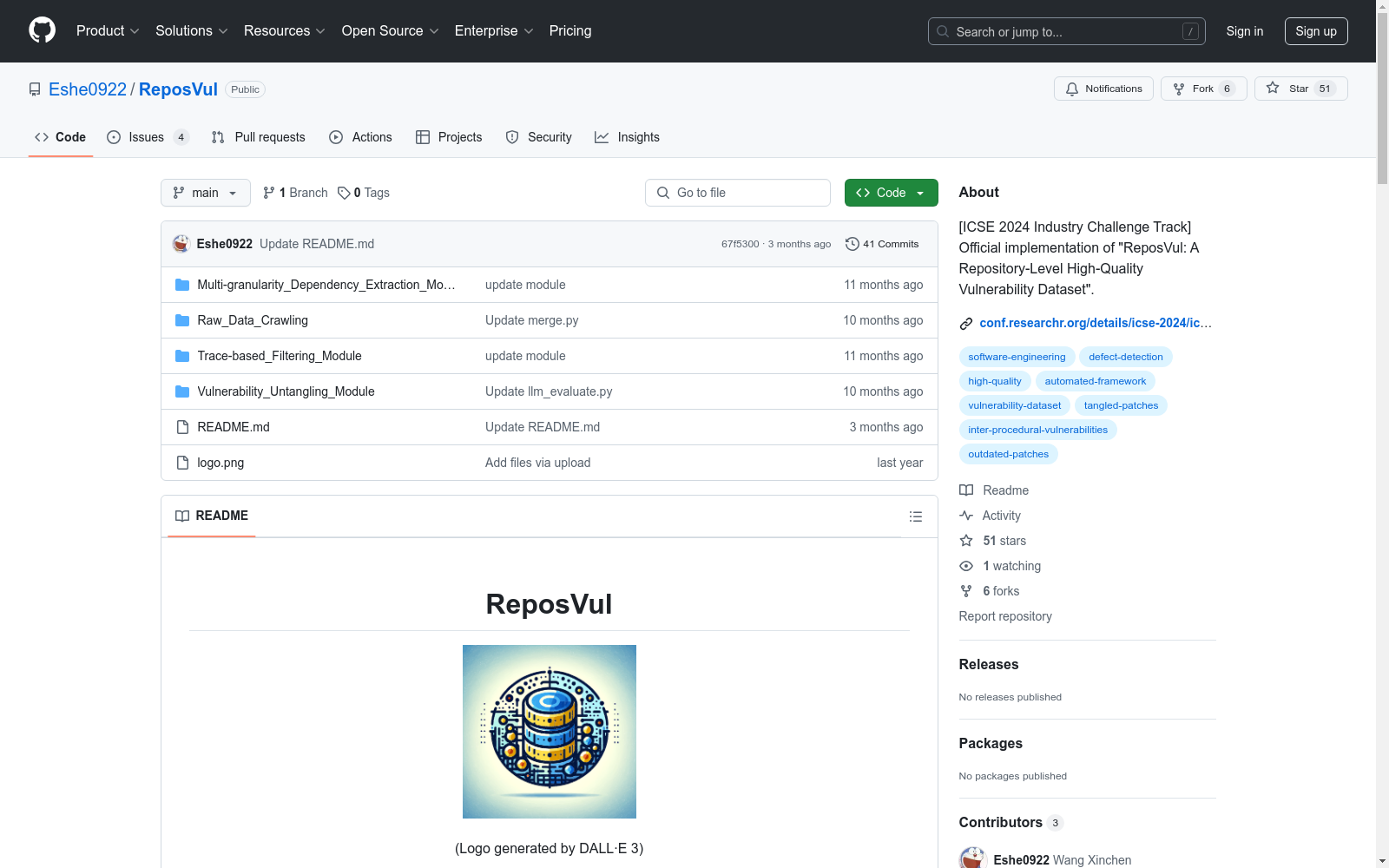Open the ReposVul repository name link

(178, 89)
